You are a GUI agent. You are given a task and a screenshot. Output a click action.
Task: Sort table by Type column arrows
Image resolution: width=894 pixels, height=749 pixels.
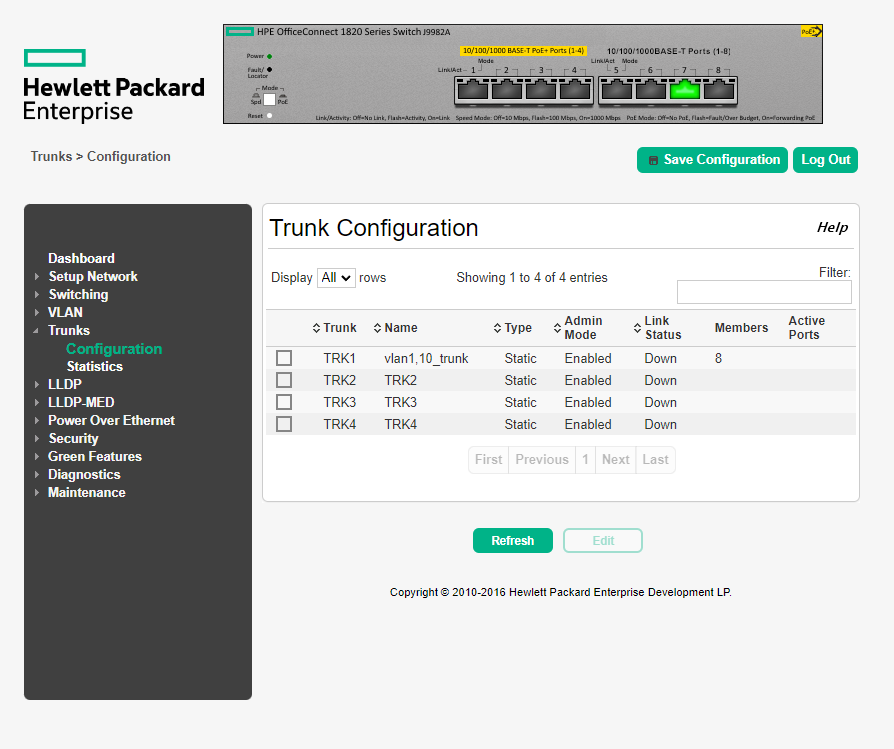click(497, 328)
